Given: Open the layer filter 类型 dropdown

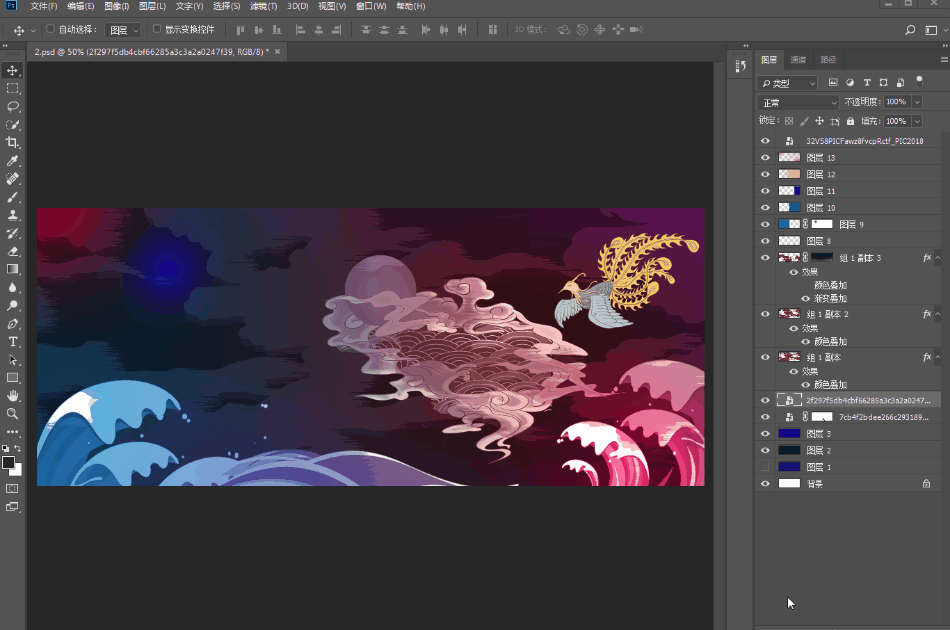Looking at the screenshot, I should (787, 83).
